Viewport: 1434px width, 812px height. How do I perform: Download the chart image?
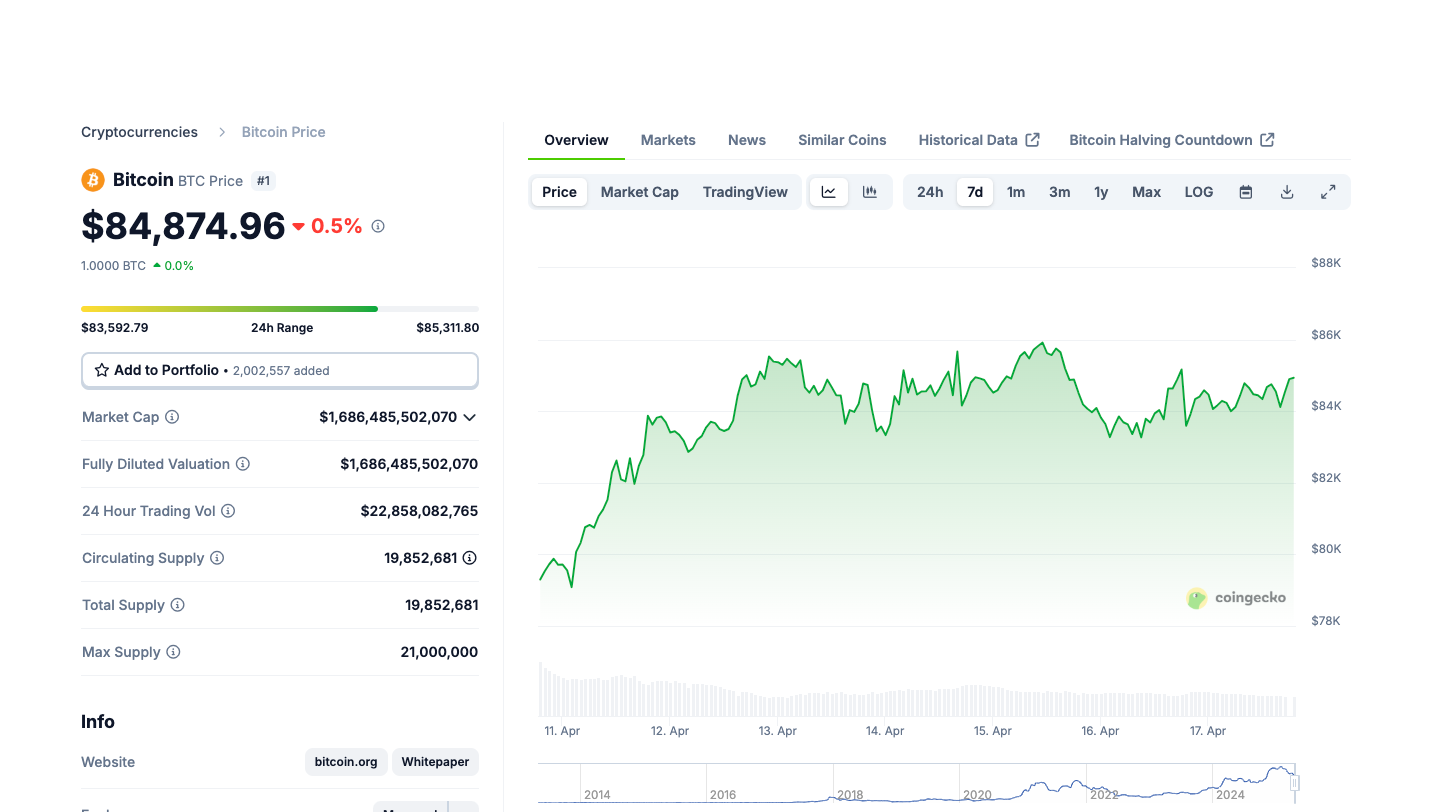click(x=1286, y=191)
